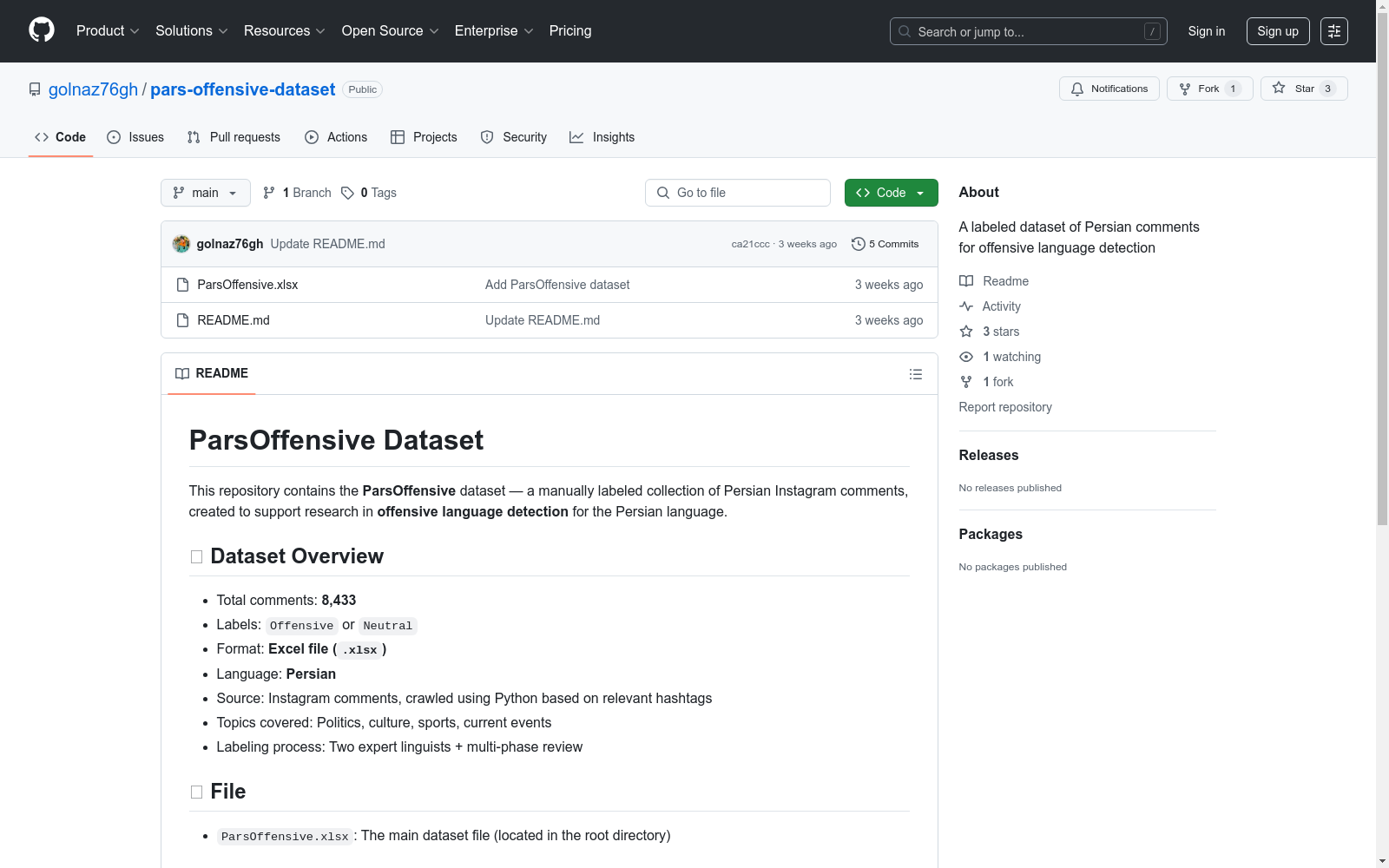
Task: Click the Sign up button
Action: pyautogui.click(x=1278, y=31)
